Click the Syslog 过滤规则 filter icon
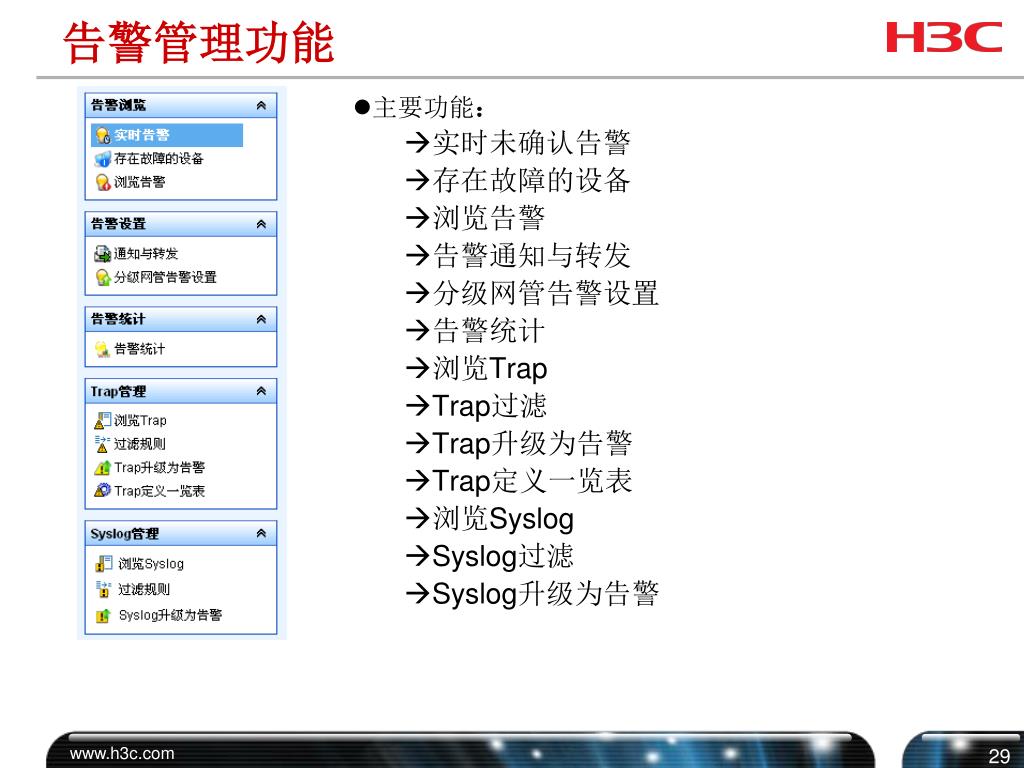Screen dimensions: 1024x768 [104, 589]
